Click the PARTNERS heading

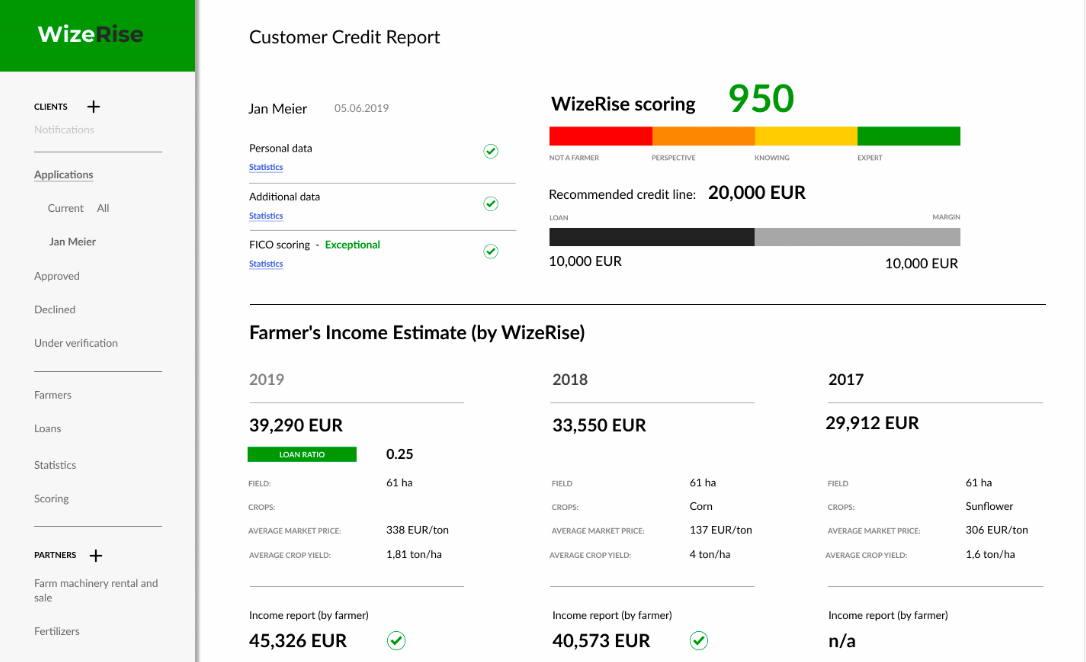tap(55, 555)
